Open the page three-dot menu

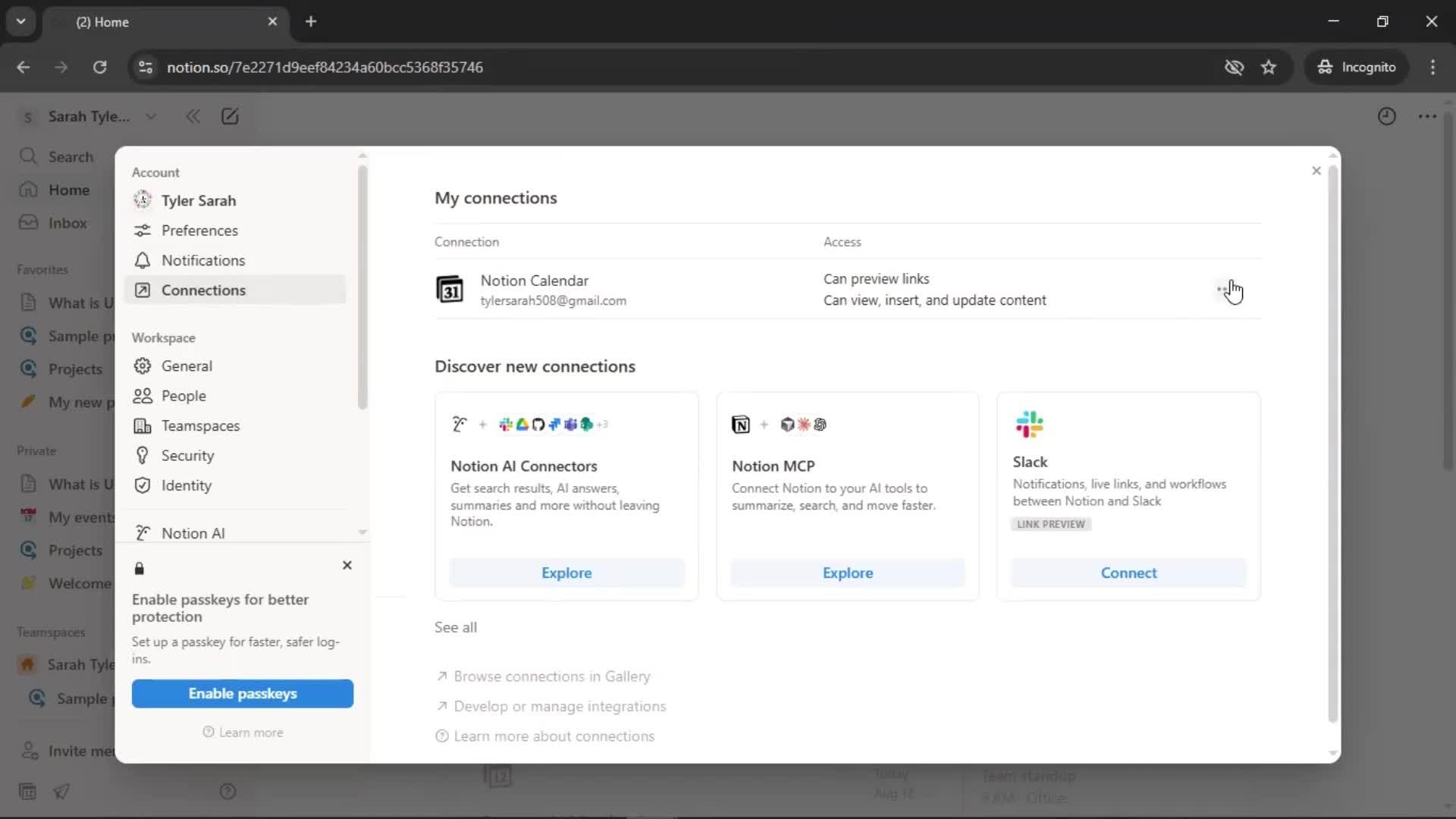[1427, 117]
